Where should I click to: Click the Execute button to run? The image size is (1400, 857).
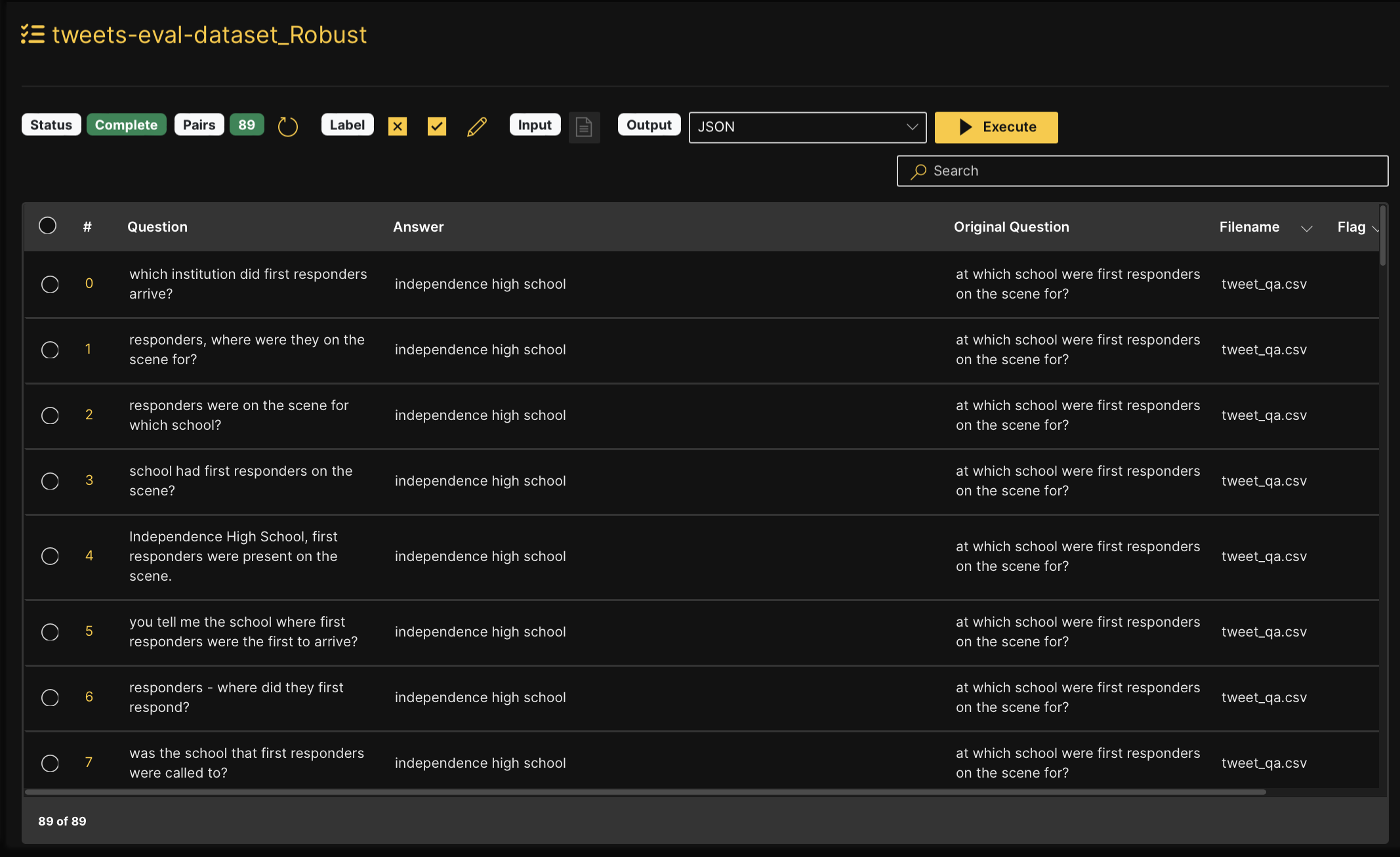(x=996, y=126)
